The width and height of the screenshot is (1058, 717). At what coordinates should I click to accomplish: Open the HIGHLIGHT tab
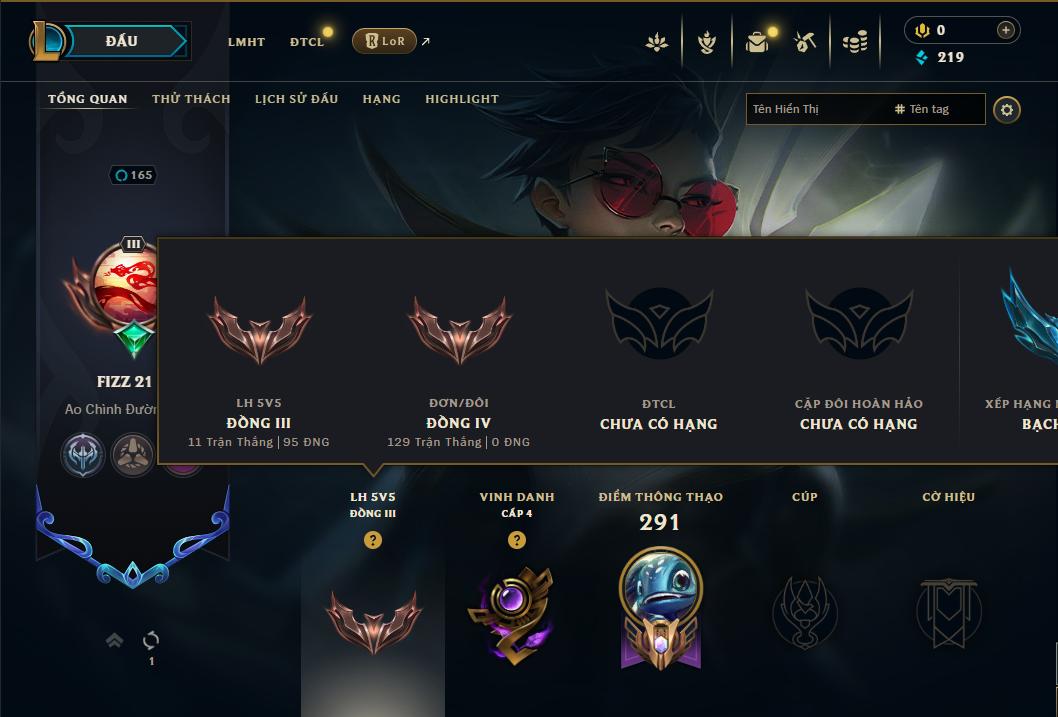(462, 99)
